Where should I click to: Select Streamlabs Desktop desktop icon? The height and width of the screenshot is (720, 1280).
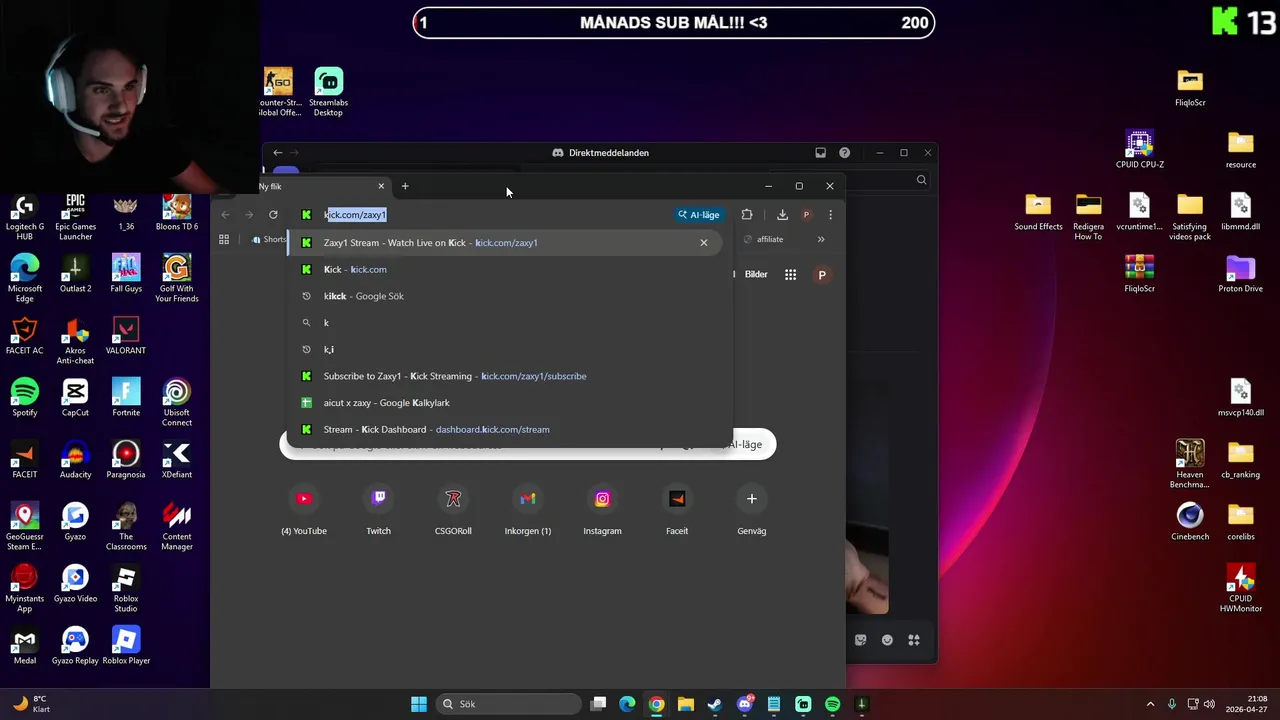point(328,92)
